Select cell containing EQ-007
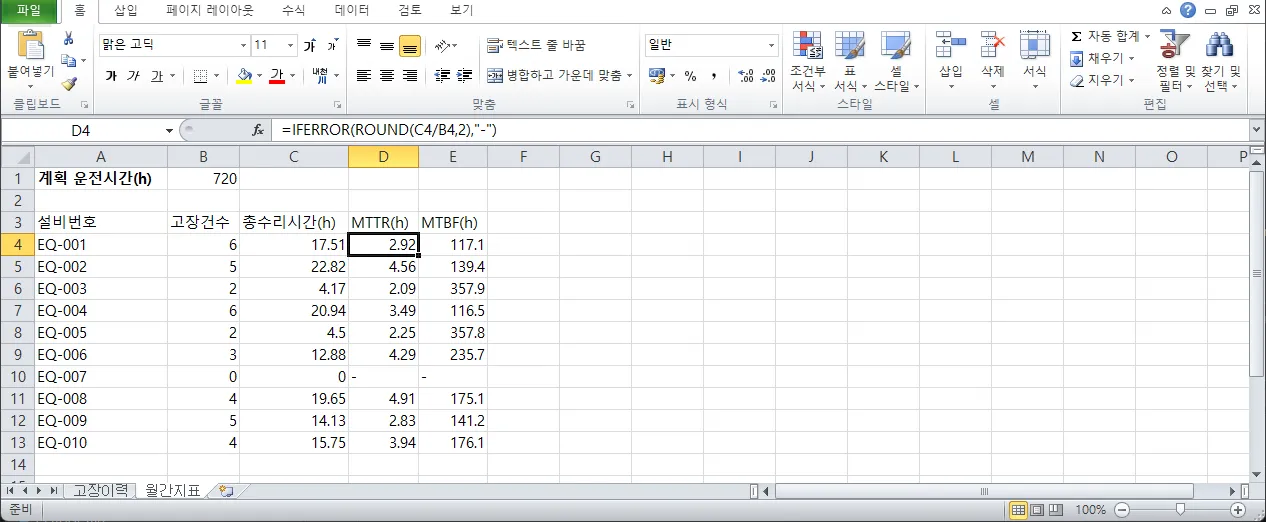This screenshot has width=1266, height=522. (x=101, y=376)
